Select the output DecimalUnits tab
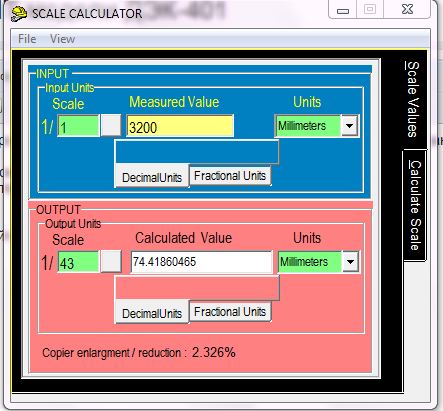This screenshot has height=411, width=443. pyautogui.click(x=152, y=313)
